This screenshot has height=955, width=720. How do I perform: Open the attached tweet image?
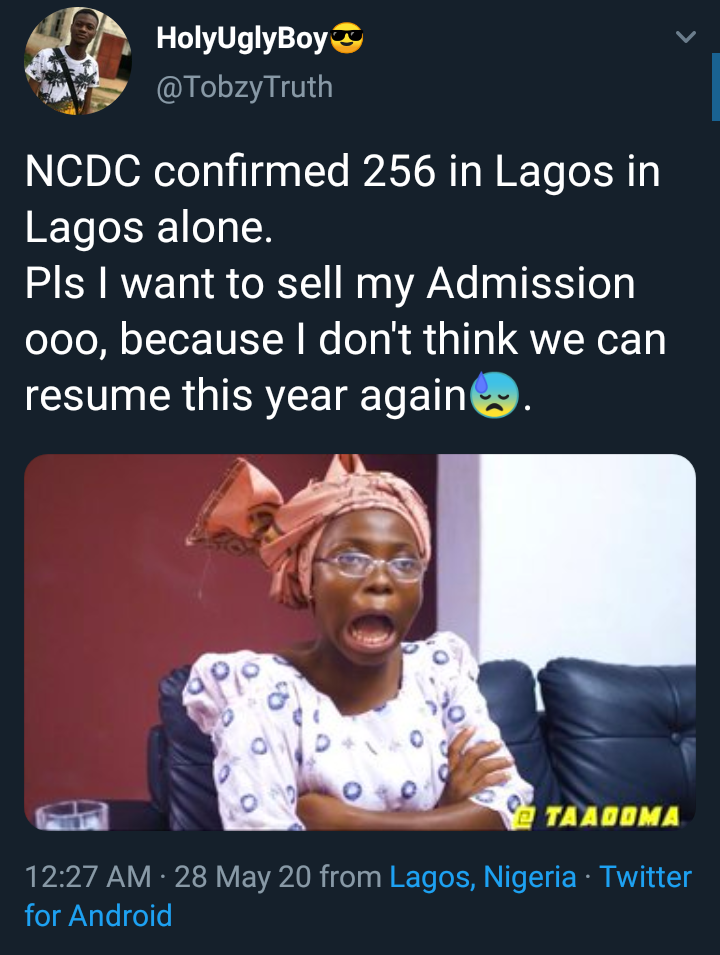tap(360, 642)
